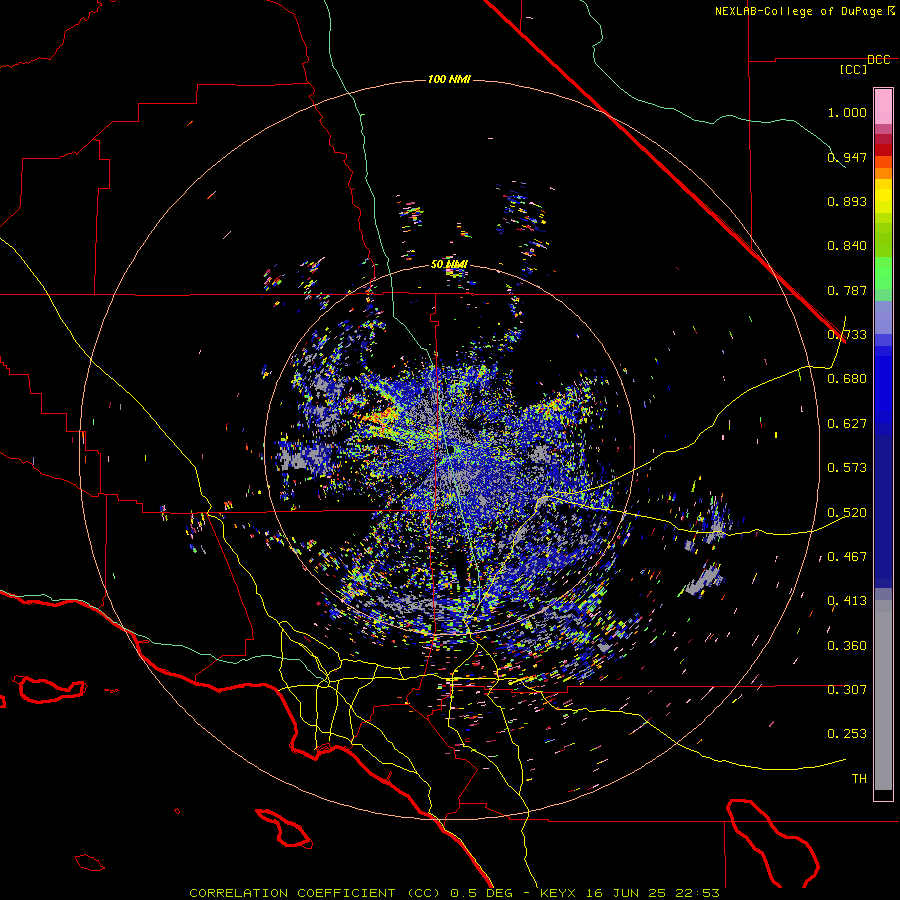Click the CORRELATION COEFFICIENT footer caption
Image resolution: width=900 pixels, height=900 pixels.
coord(454,893)
